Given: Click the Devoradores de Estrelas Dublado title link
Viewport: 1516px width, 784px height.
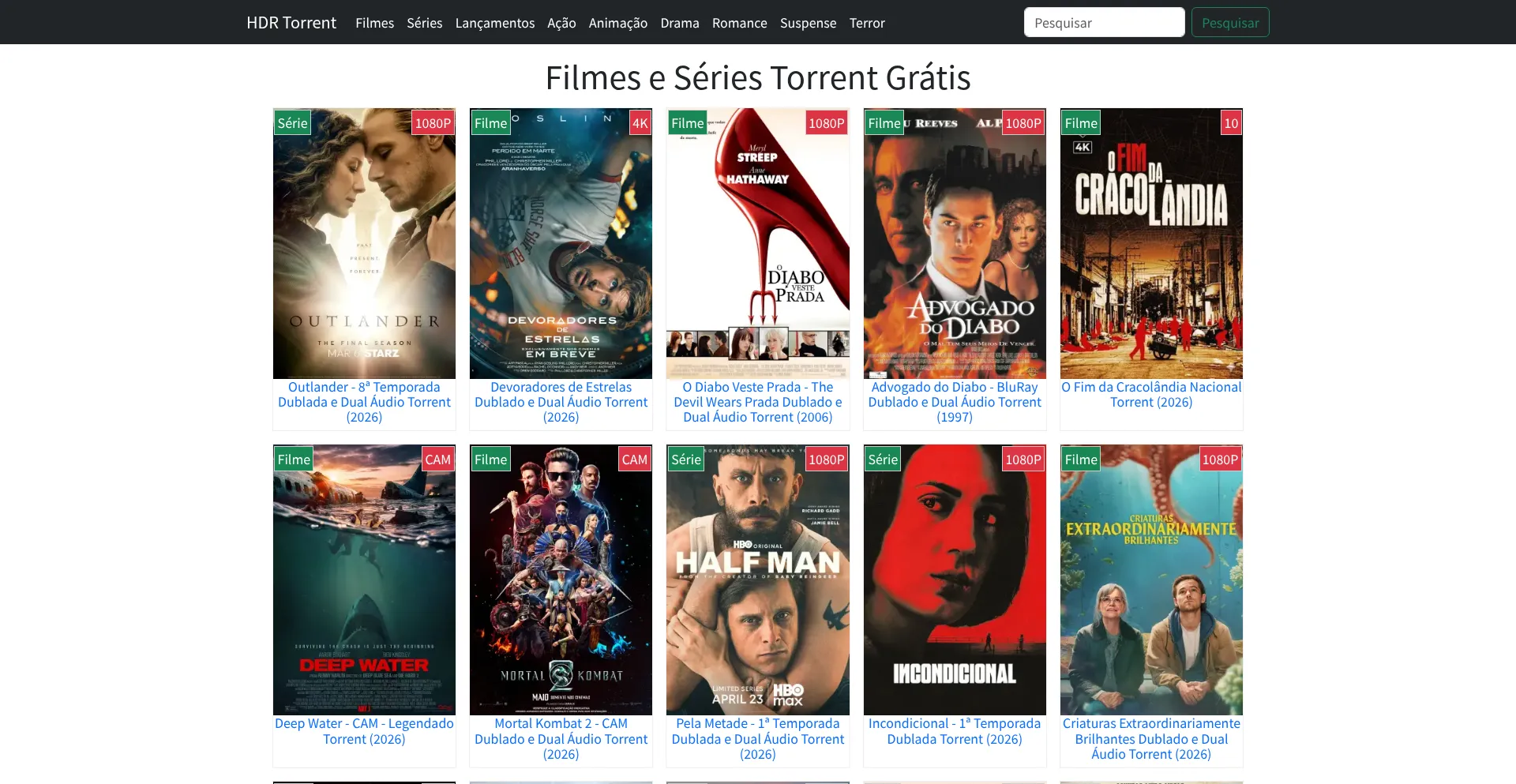Looking at the screenshot, I should pos(561,402).
